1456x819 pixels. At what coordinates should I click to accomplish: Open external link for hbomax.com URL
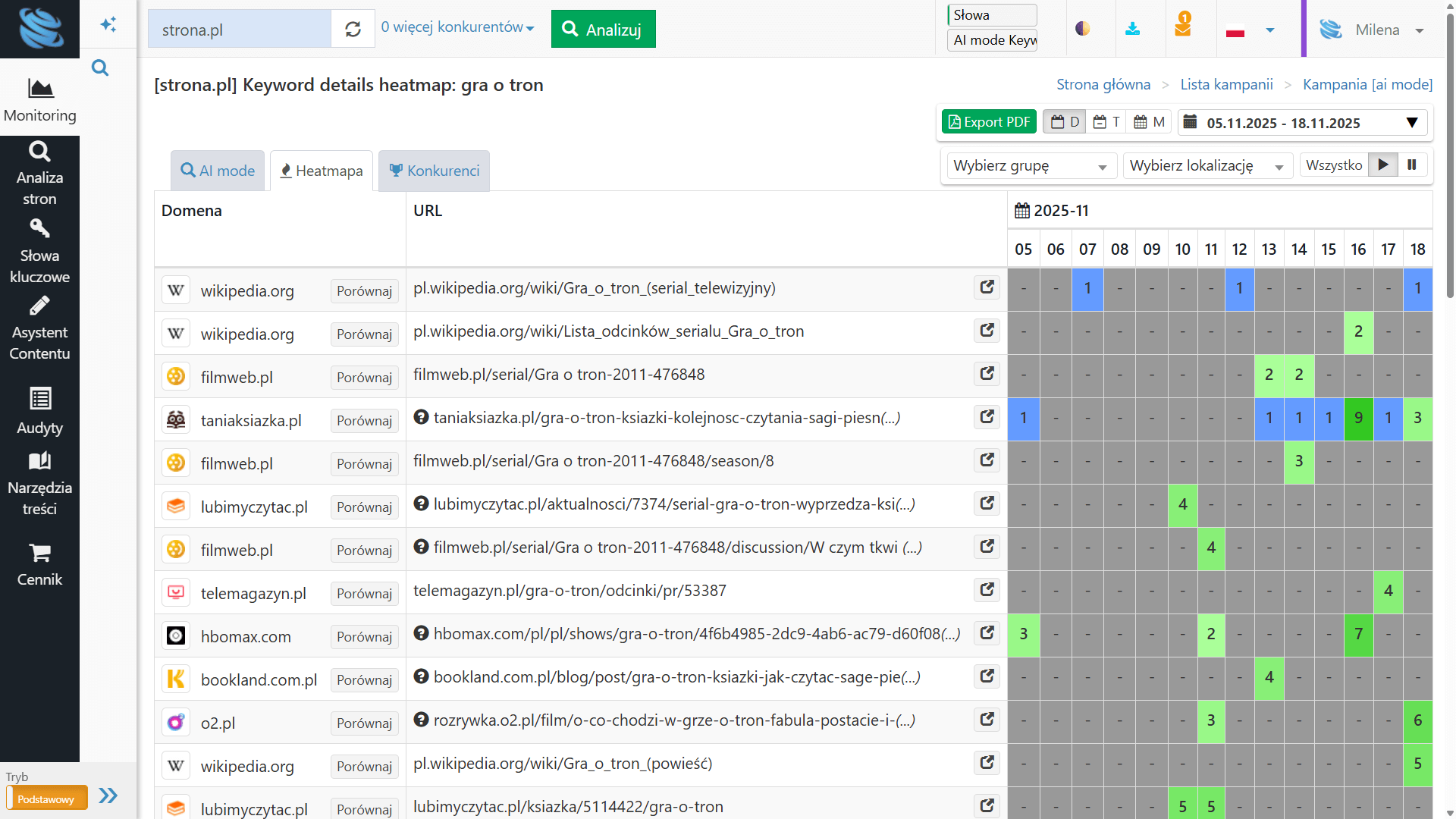[x=987, y=632]
